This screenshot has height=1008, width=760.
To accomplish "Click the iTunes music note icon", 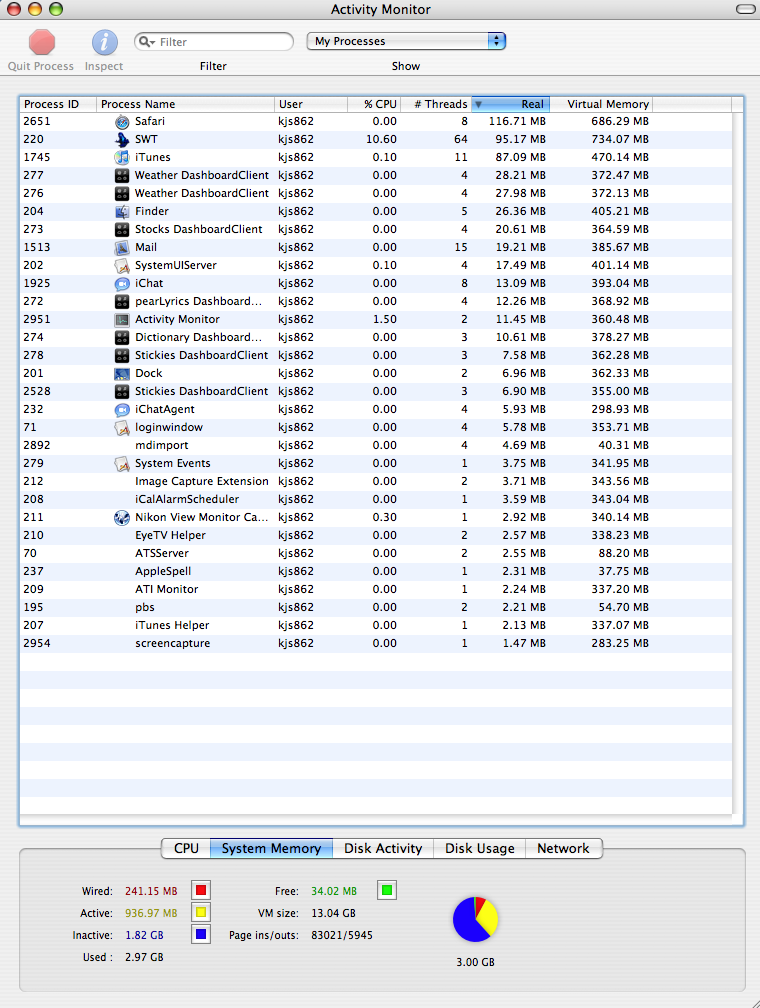I will pos(122,158).
